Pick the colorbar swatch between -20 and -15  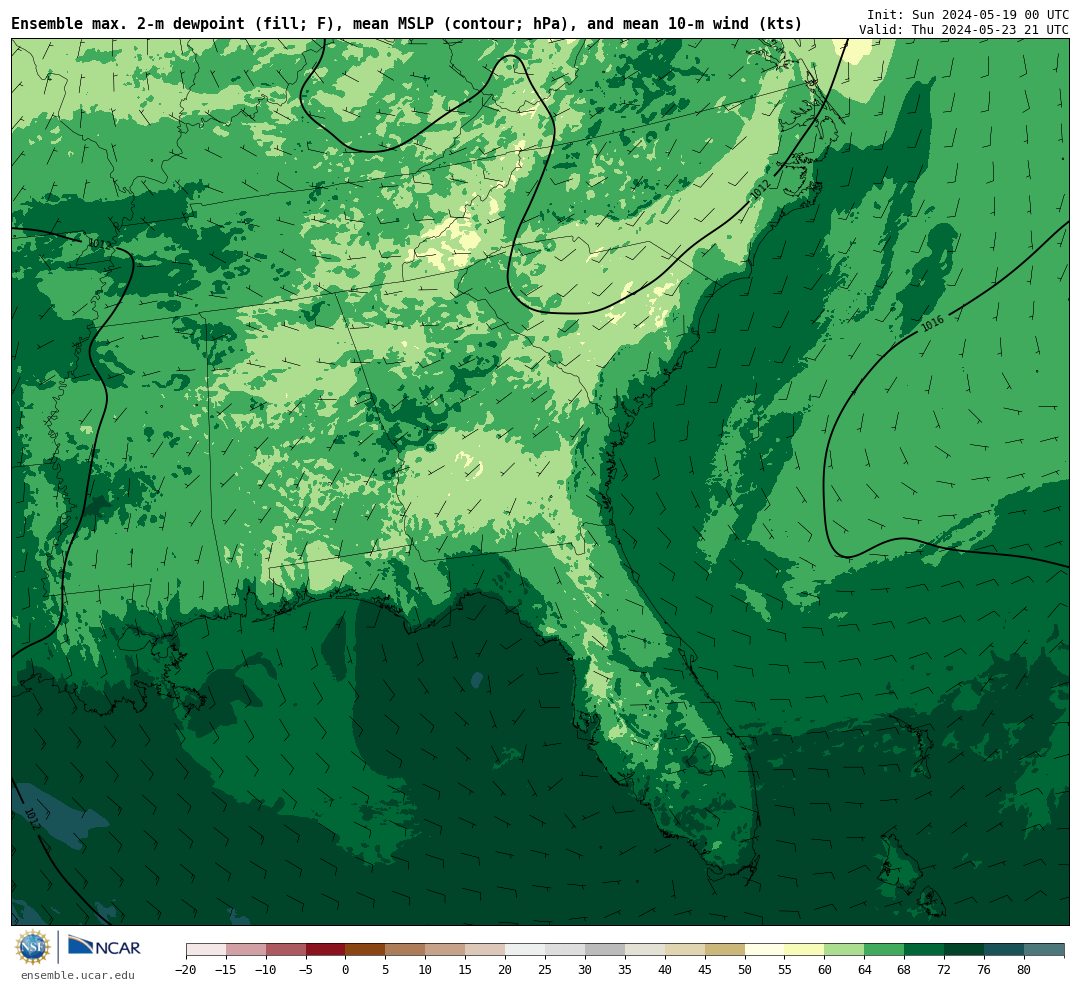pyautogui.click(x=206, y=950)
